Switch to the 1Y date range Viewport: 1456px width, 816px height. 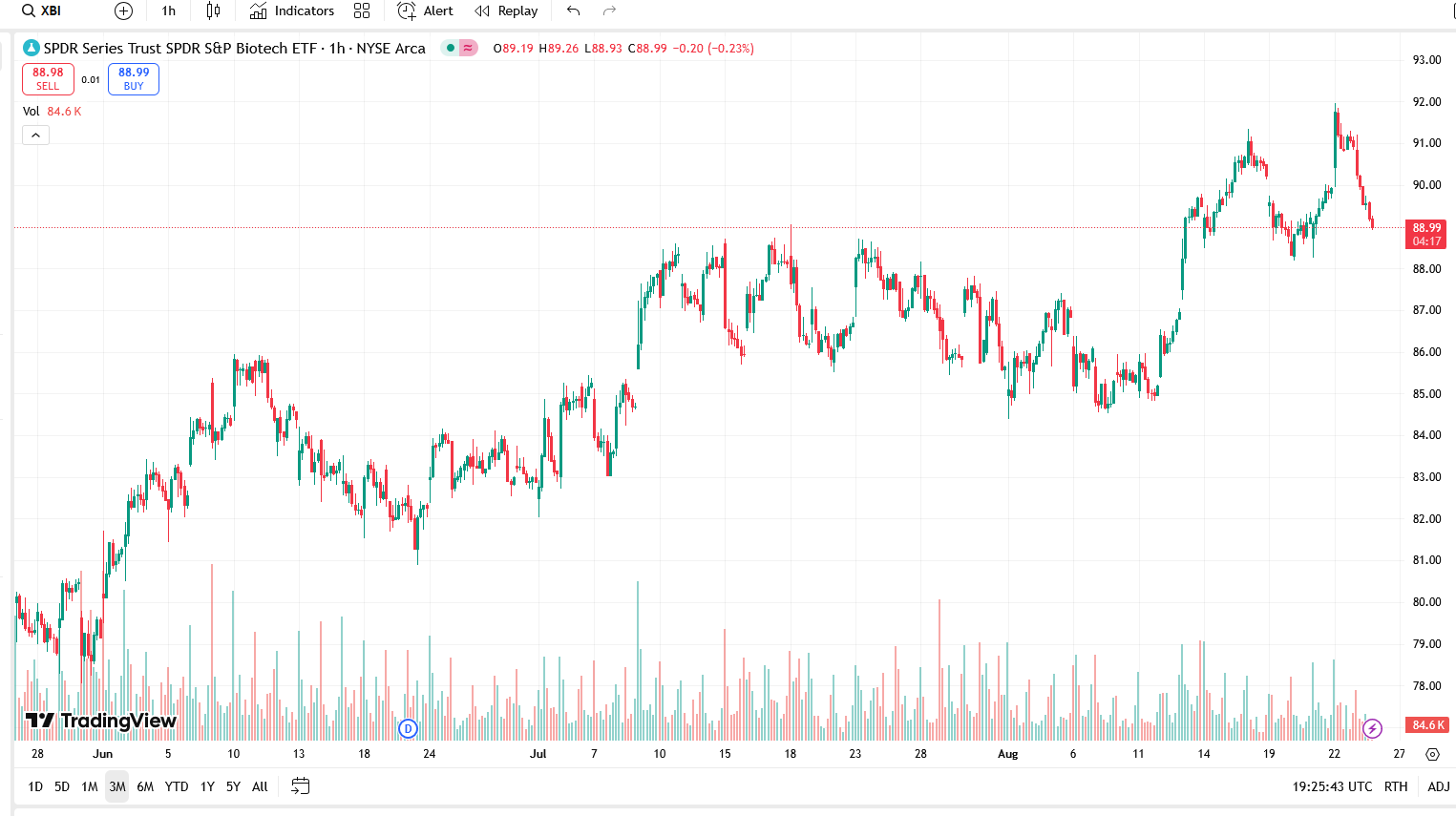point(207,786)
